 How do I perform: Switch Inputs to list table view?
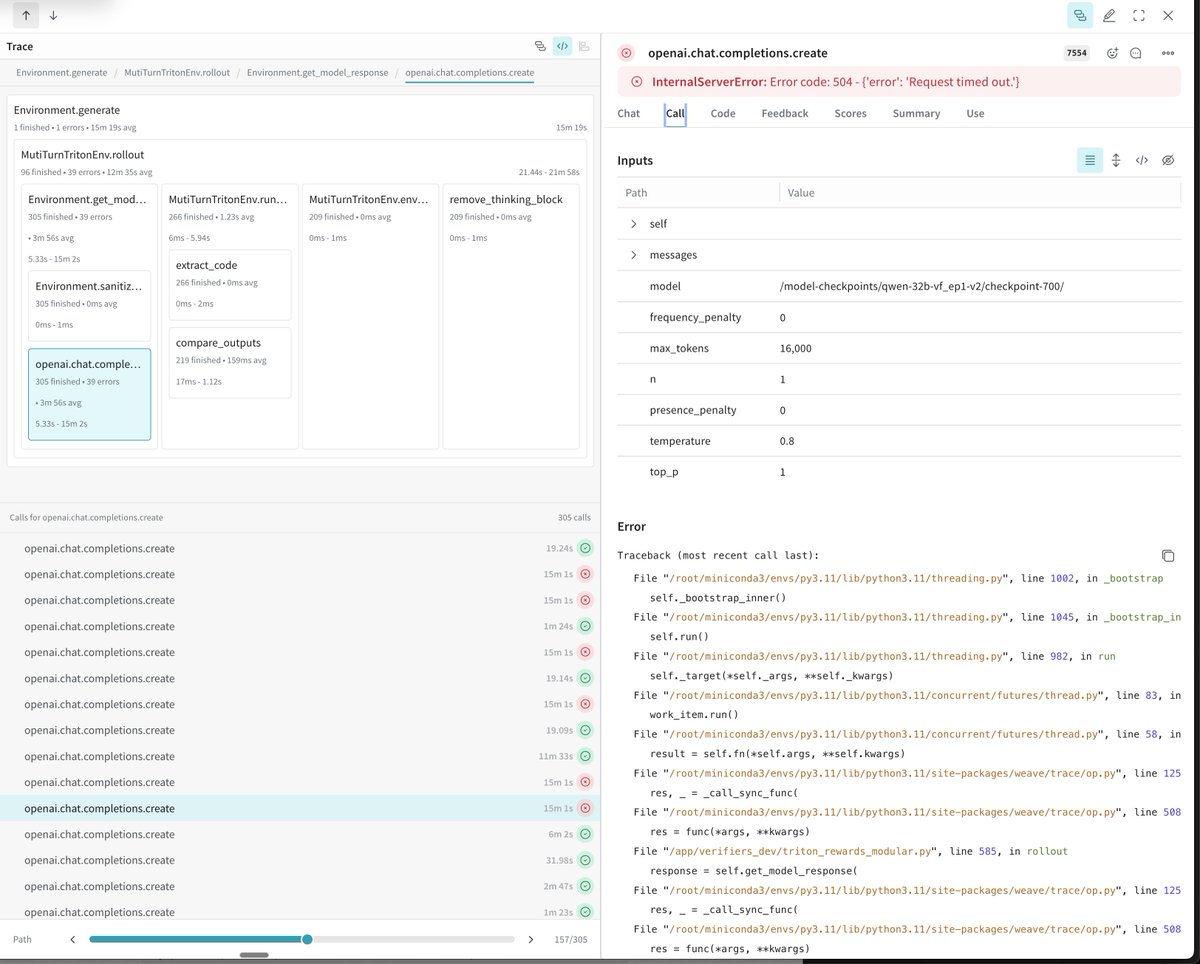coord(1090,160)
